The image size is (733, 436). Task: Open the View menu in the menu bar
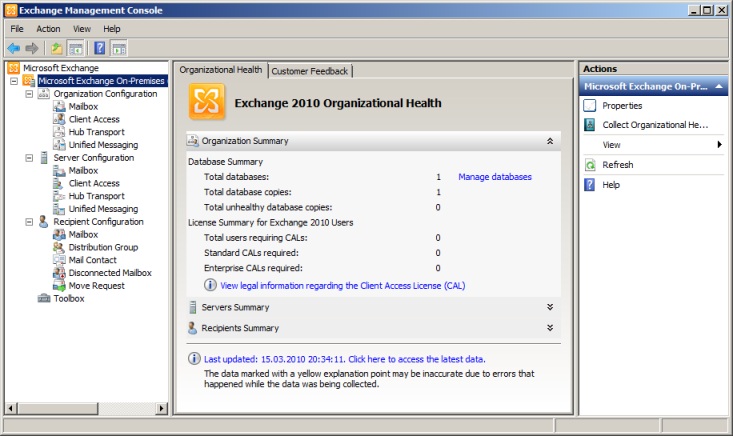pos(82,29)
